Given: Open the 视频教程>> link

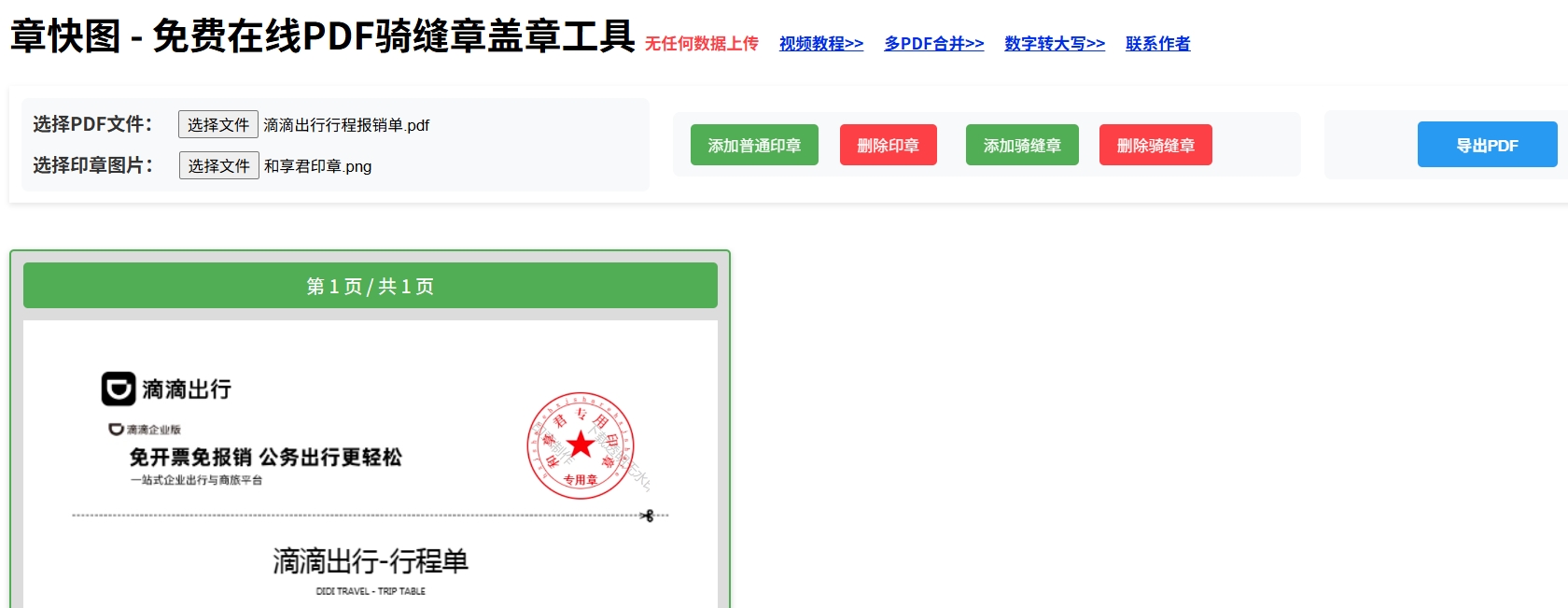Looking at the screenshot, I should click(821, 43).
